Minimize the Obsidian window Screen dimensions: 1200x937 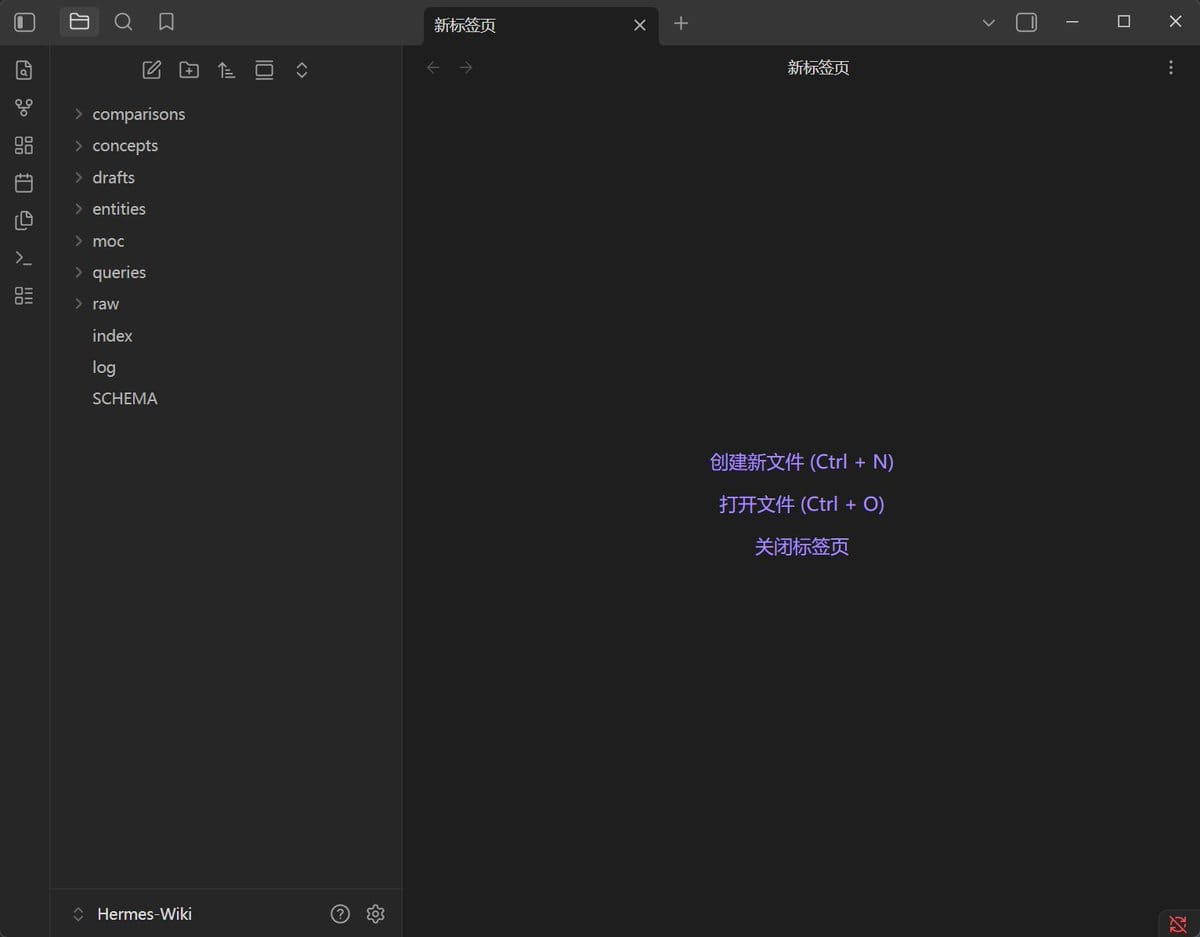point(1073,22)
